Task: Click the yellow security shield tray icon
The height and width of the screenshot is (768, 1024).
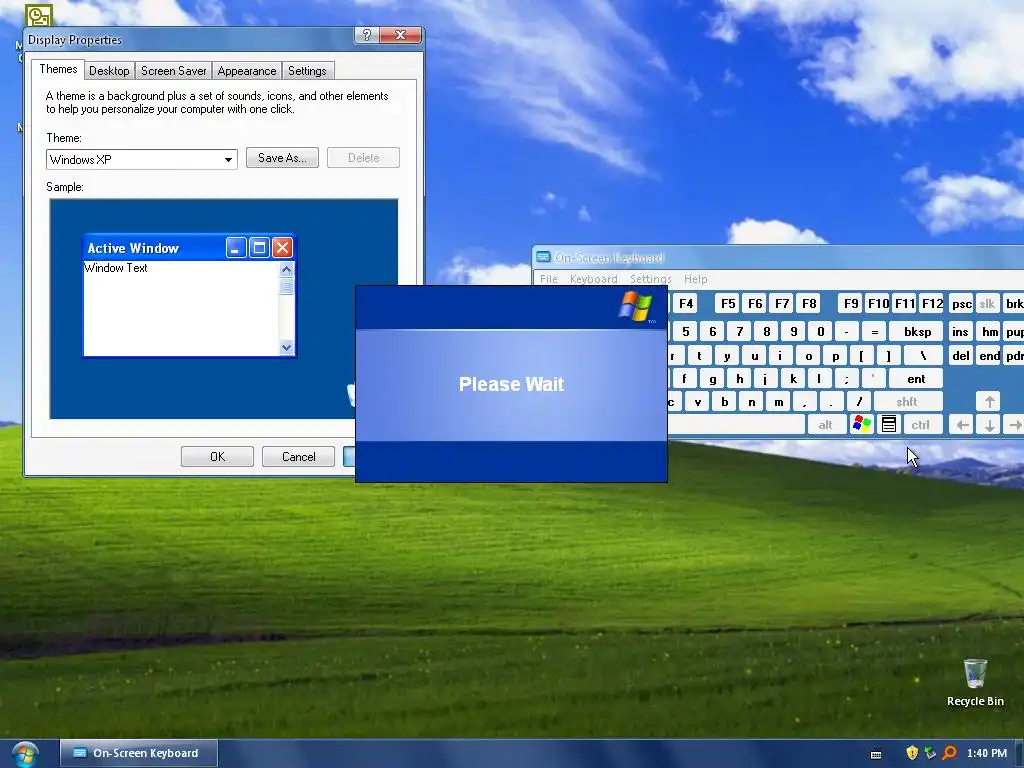Action: click(x=912, y=753)
